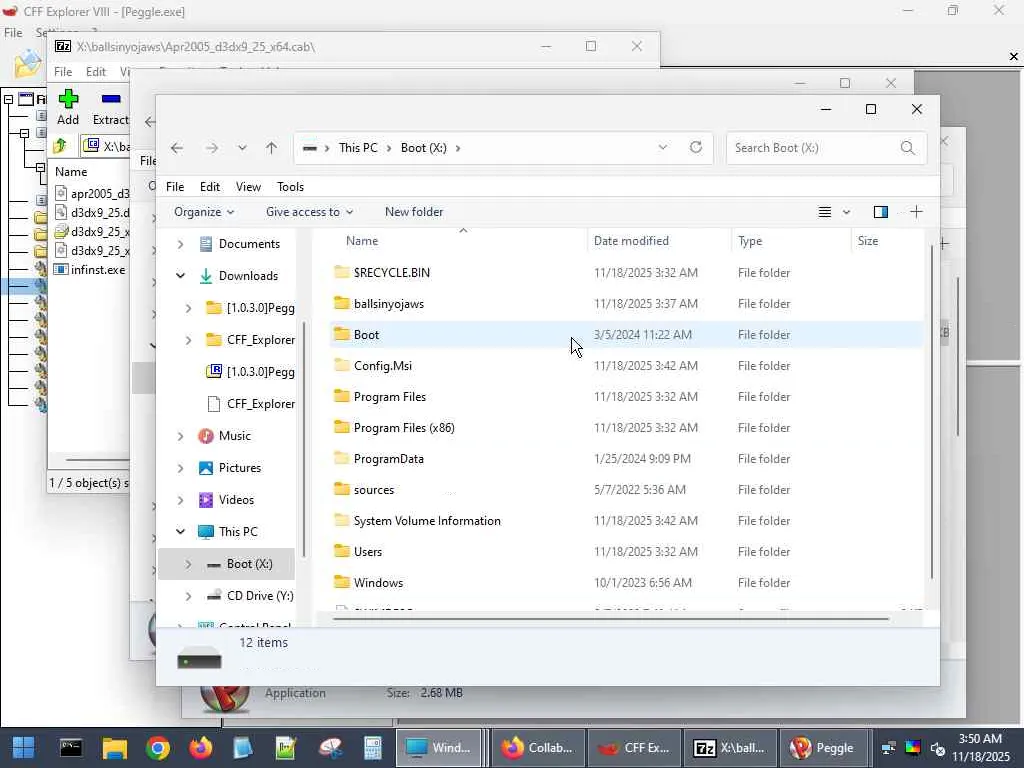Open the View menu in Explorer
Viewport: 1024px width, 768px height.
click(248, 187)
